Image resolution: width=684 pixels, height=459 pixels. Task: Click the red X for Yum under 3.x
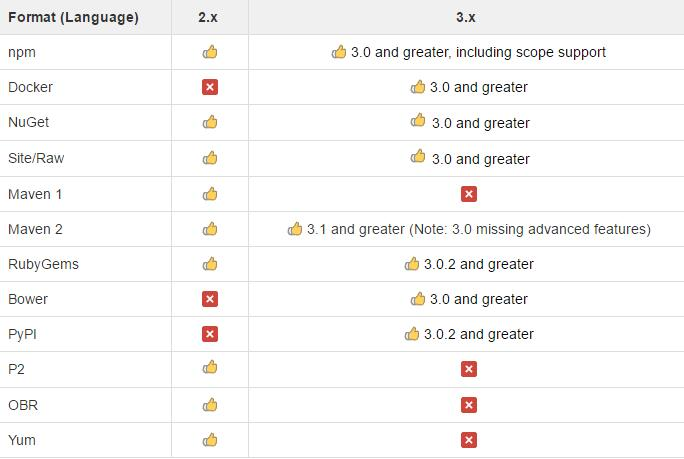point(469,440)
